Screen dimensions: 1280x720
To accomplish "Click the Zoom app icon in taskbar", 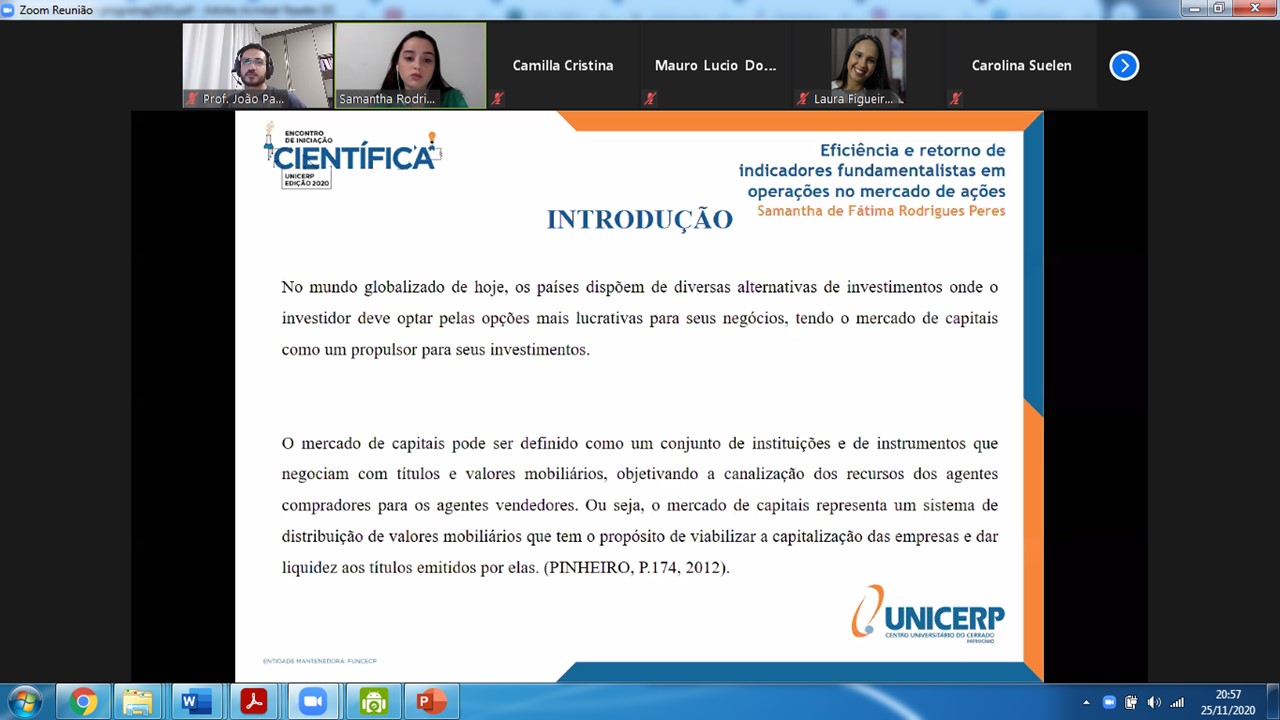I will point(313,702).
